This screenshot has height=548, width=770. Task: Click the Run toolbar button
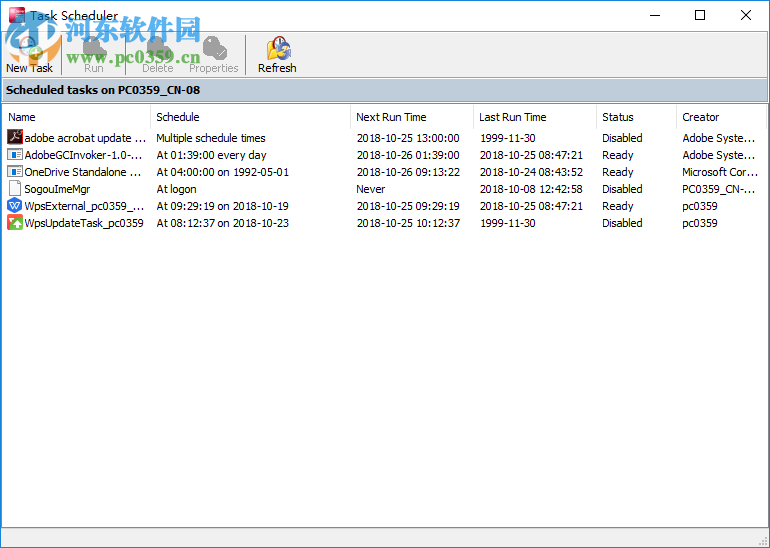coord(94,54)
